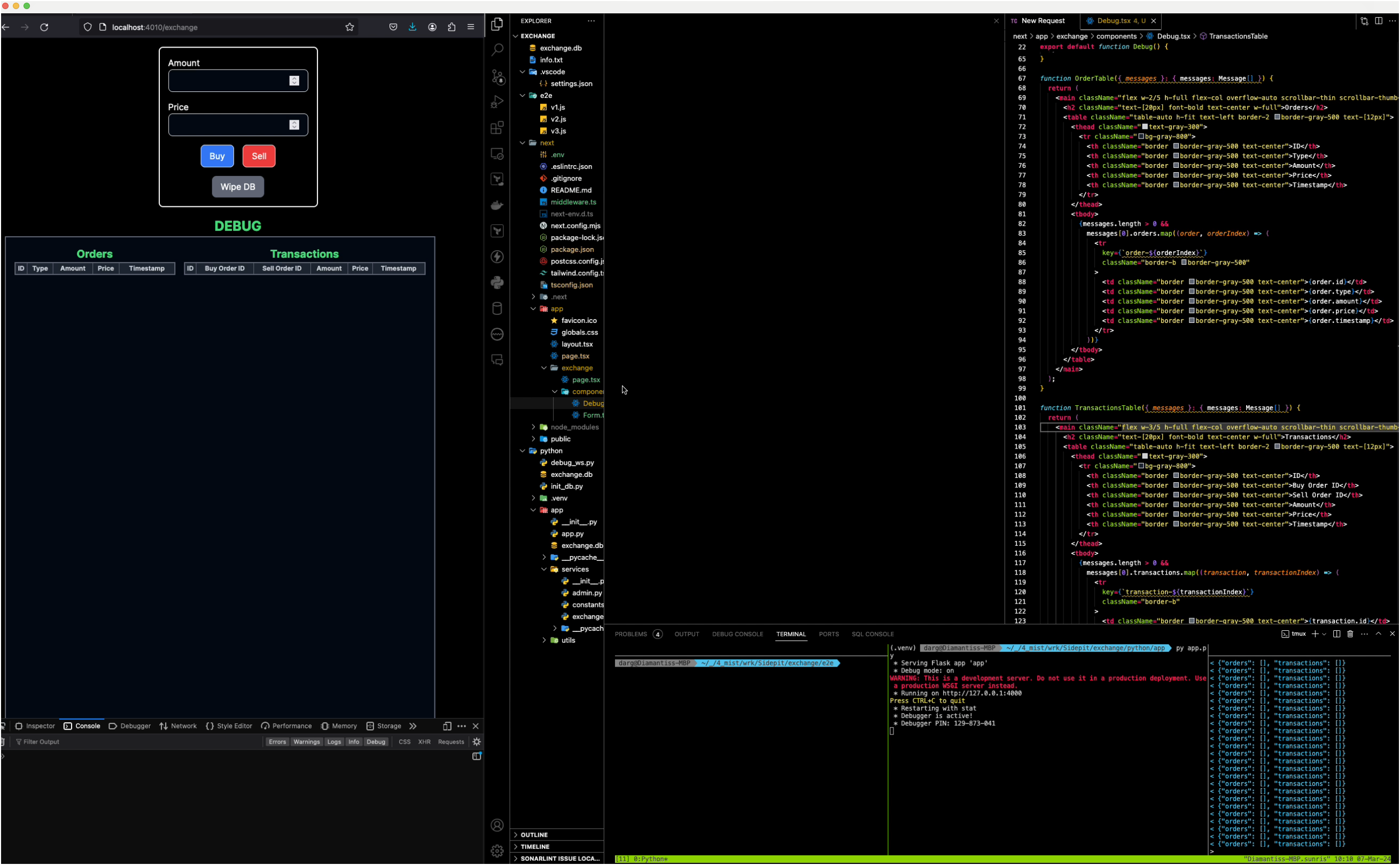Viewport: 1400px width, 865px height.
Task: Click the red Sell button
Action: 259,156
